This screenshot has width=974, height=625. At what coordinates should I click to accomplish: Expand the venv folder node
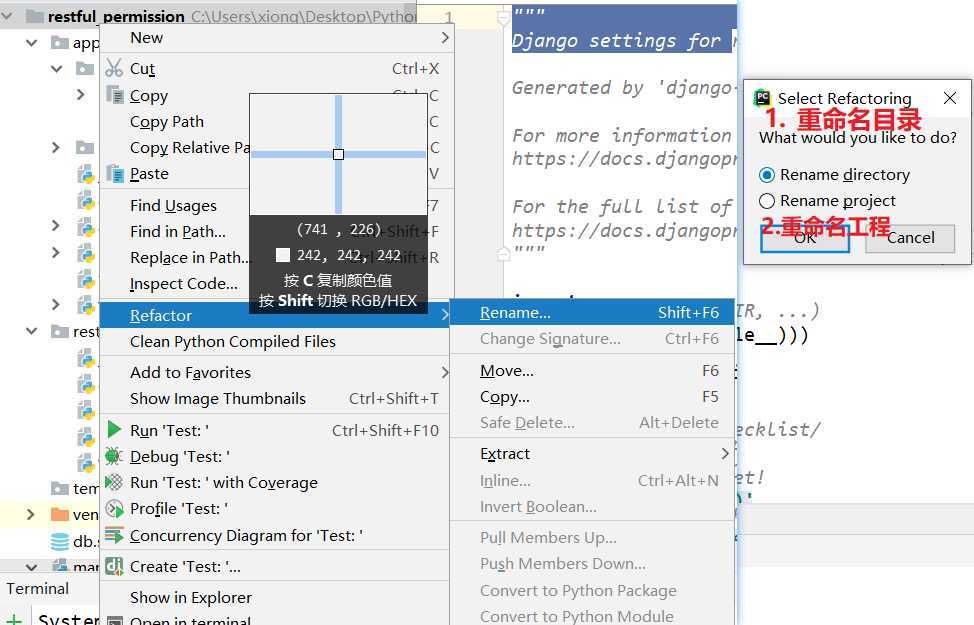(x=30, y=514)
